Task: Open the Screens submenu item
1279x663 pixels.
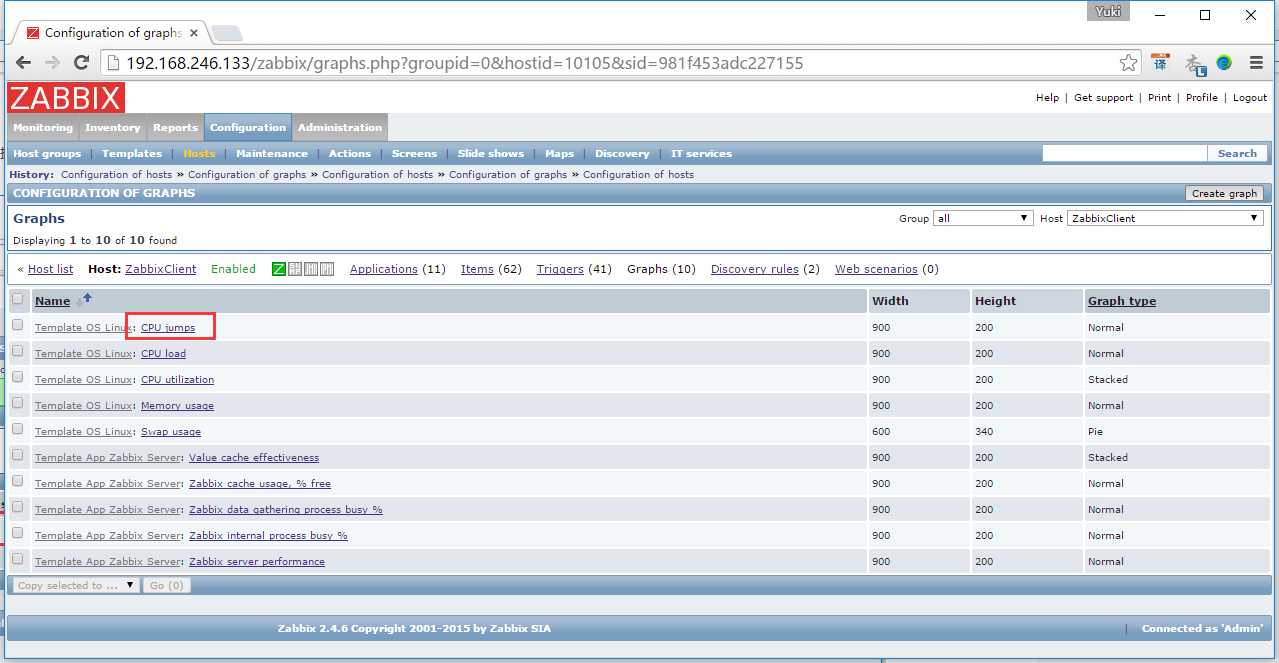Action: tap(414, 154)
